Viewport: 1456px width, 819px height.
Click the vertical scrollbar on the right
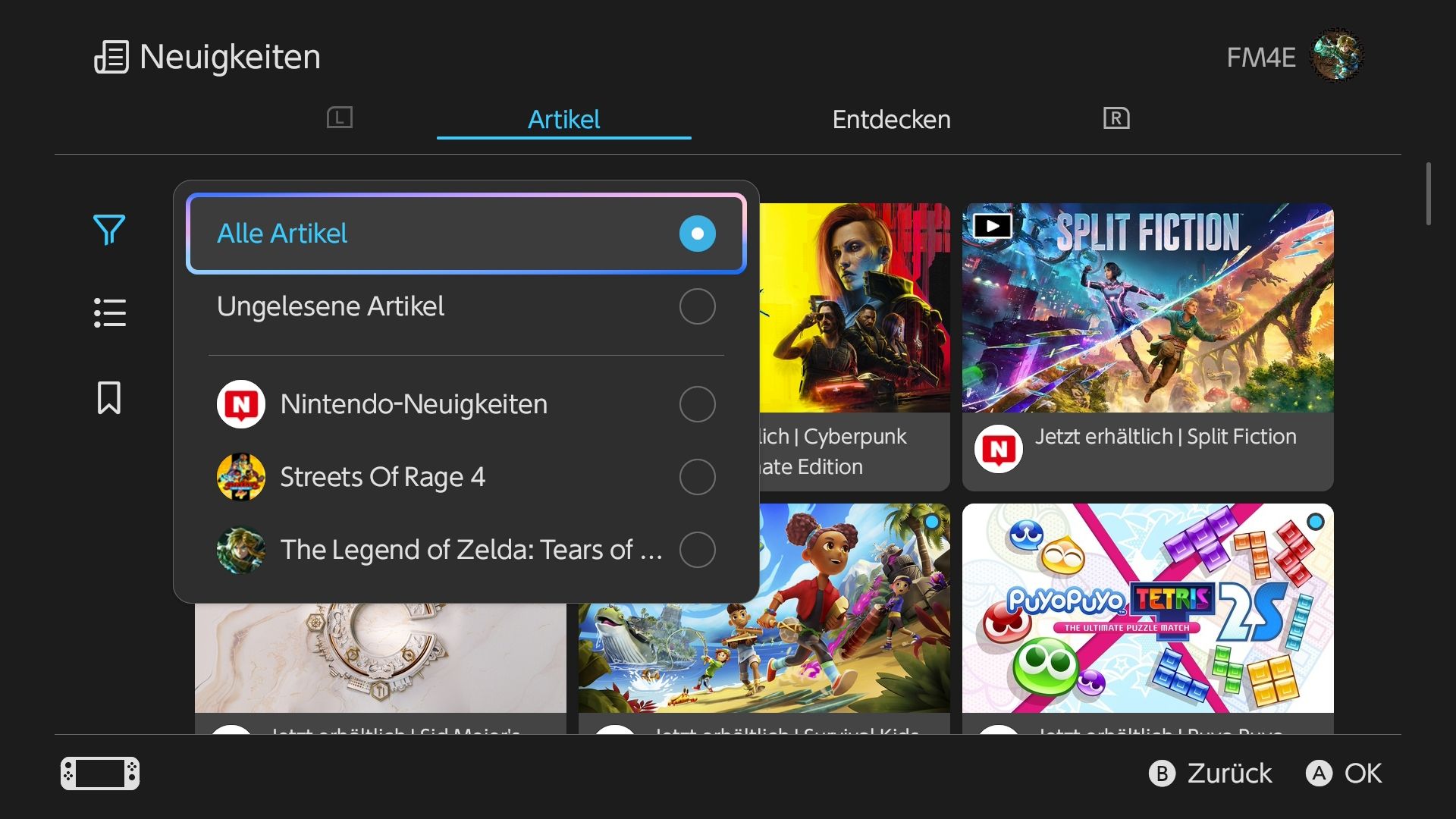point(1429,193)
